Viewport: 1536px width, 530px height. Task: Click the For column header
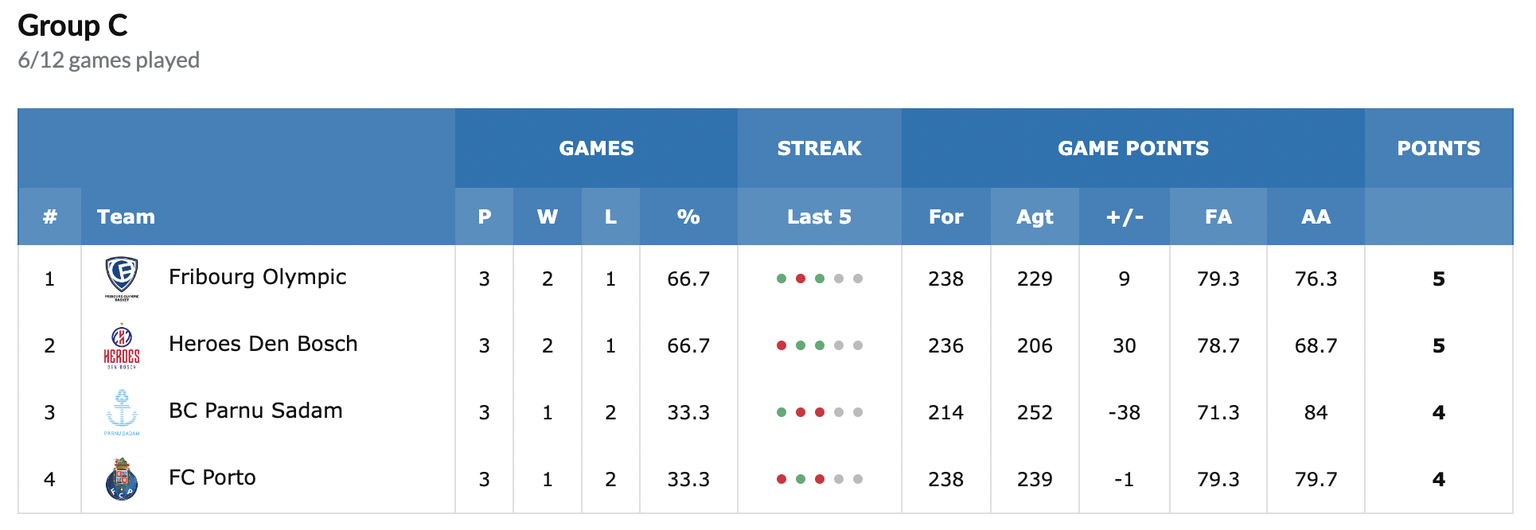coord(946,217)
